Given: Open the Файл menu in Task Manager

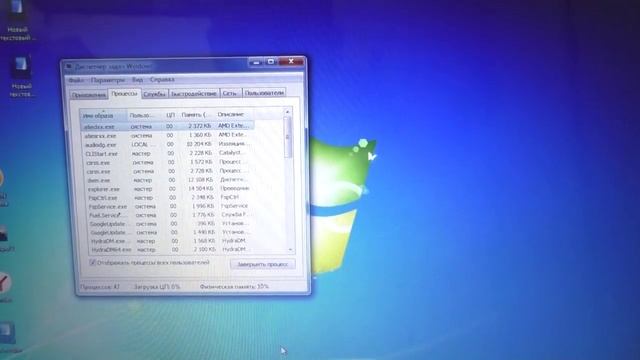Looking at the screenshot, I should pos(76,80).
